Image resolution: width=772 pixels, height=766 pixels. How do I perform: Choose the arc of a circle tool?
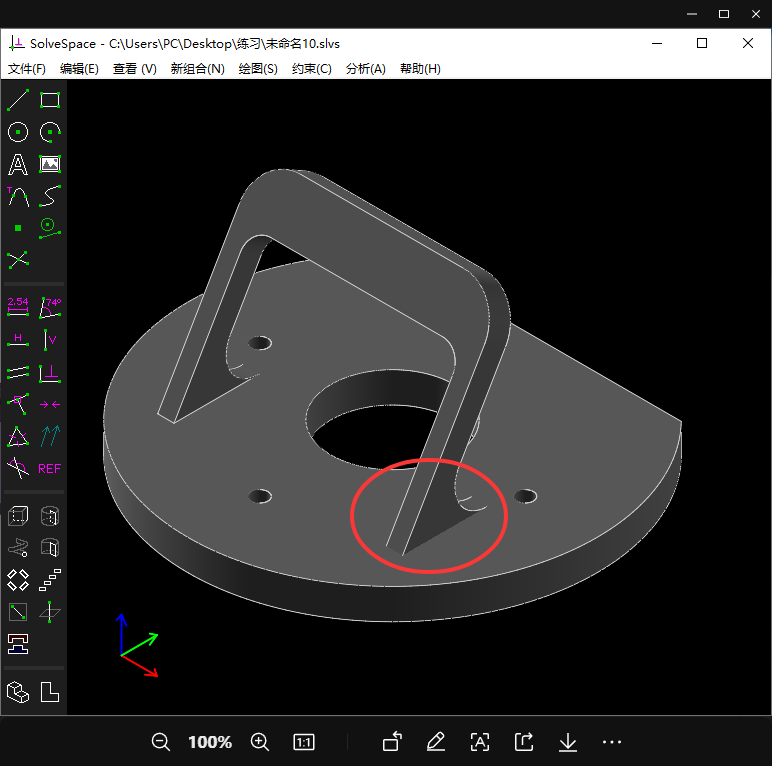coord(50,132)
